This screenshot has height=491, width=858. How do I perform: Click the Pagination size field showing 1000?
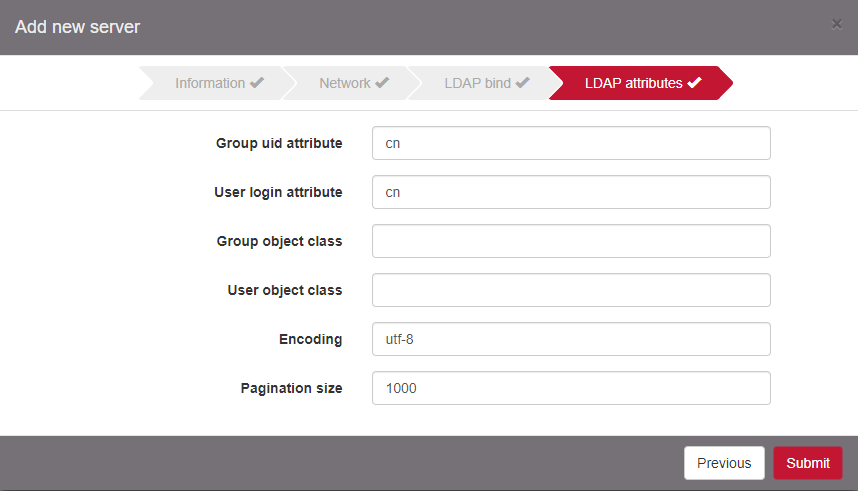click(570, 388)
